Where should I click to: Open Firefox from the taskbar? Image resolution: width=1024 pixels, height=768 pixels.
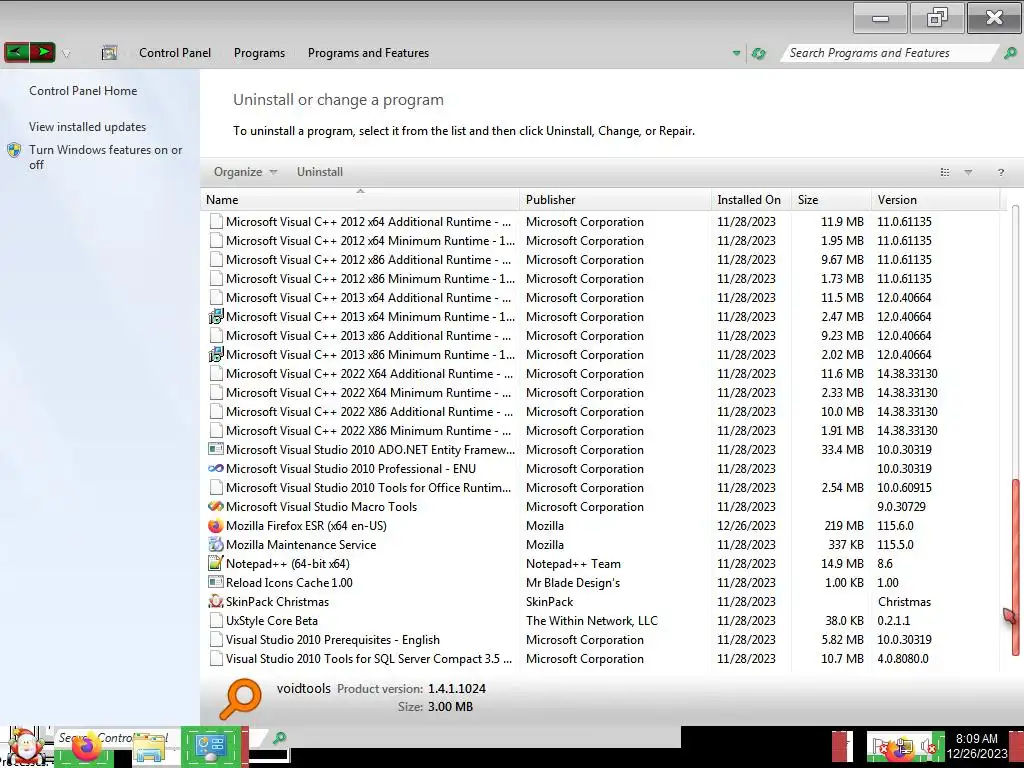click(x=86, y=748)
